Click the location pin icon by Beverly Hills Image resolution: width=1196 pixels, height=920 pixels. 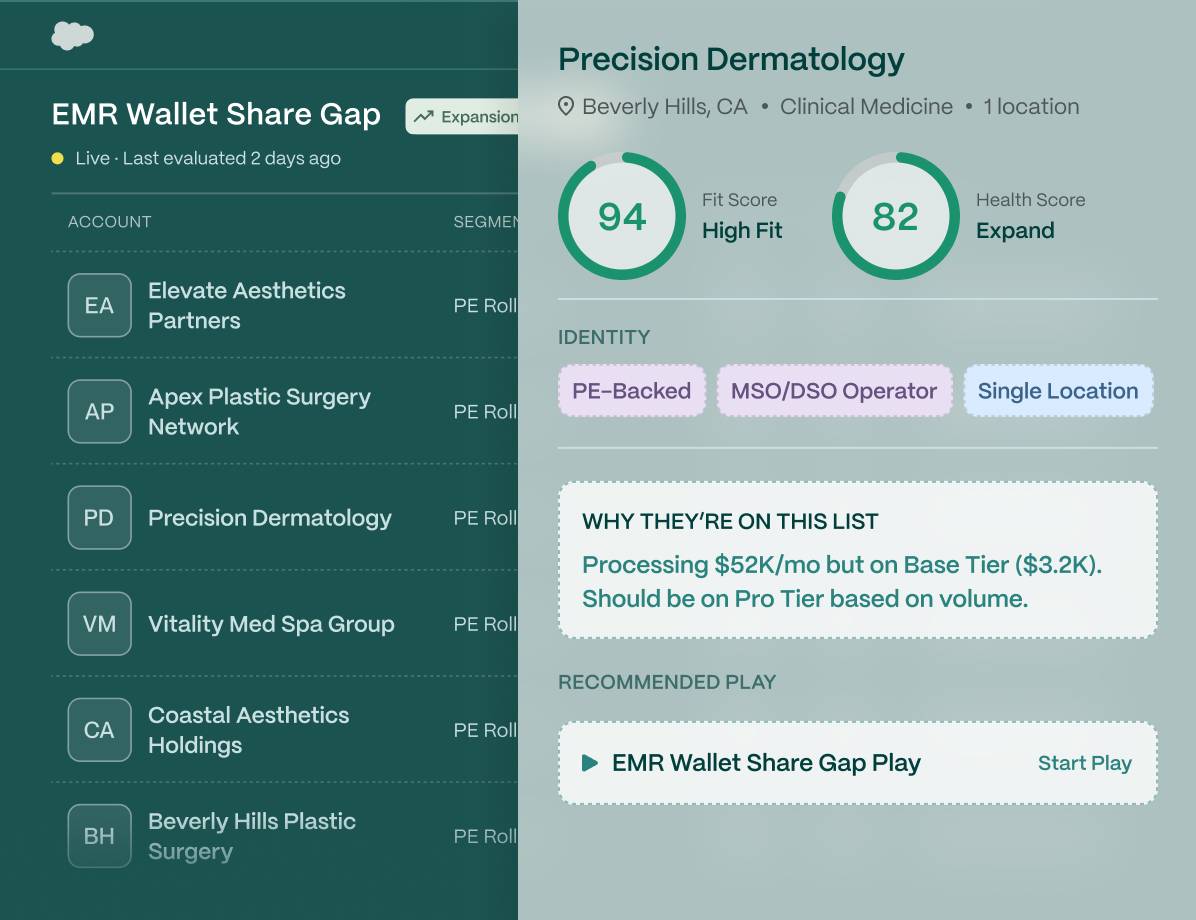pyautogui.click(x=566, y=106)
